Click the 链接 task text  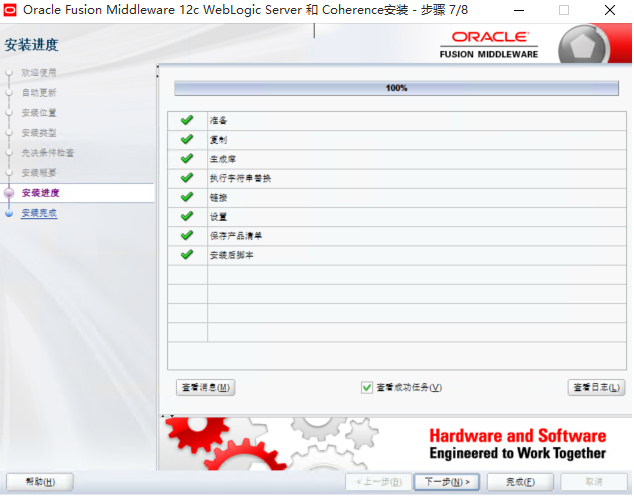click(218, 198)
